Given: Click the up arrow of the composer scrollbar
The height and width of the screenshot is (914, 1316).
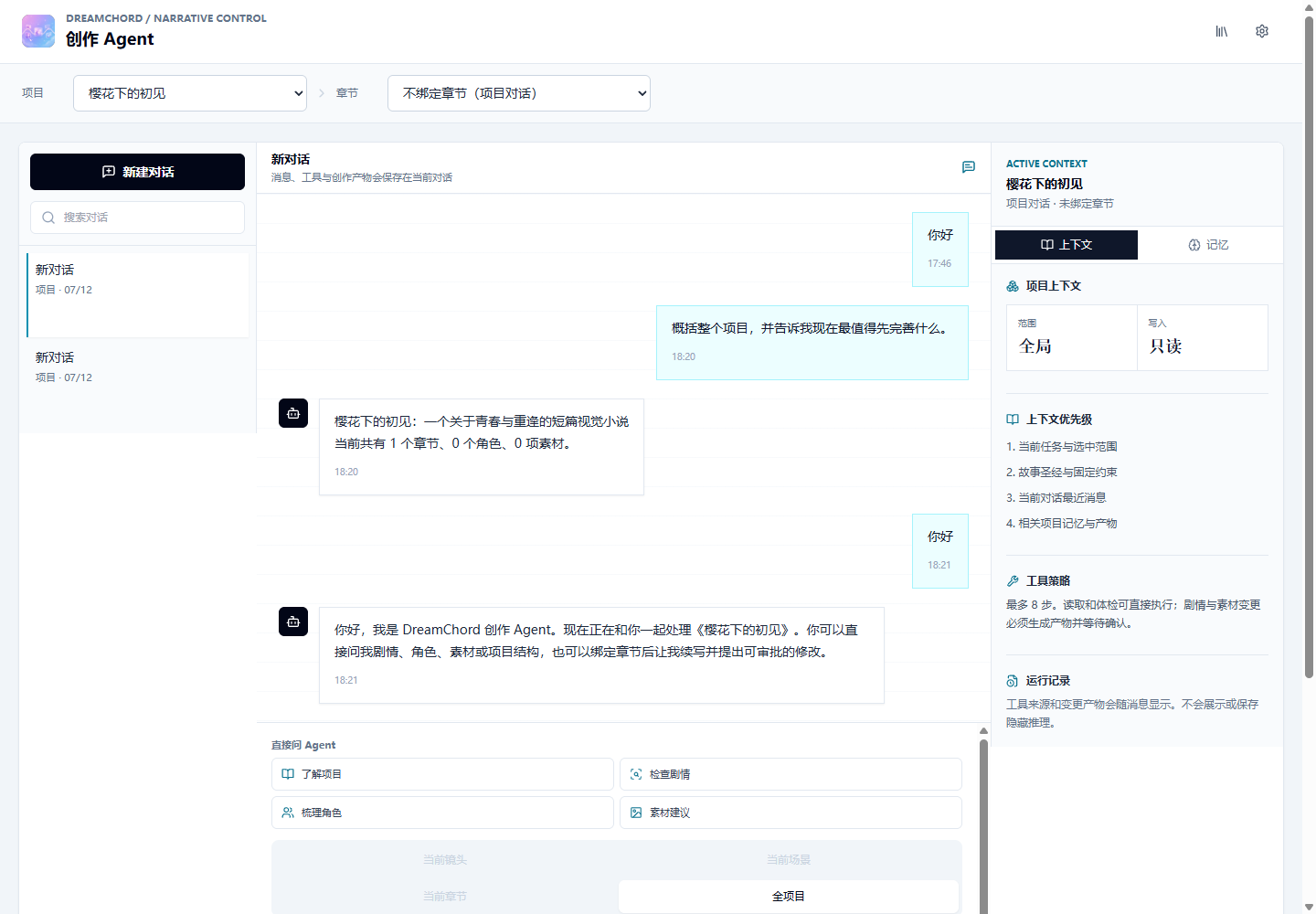Looking at the screenshot, I should point(983,731).
